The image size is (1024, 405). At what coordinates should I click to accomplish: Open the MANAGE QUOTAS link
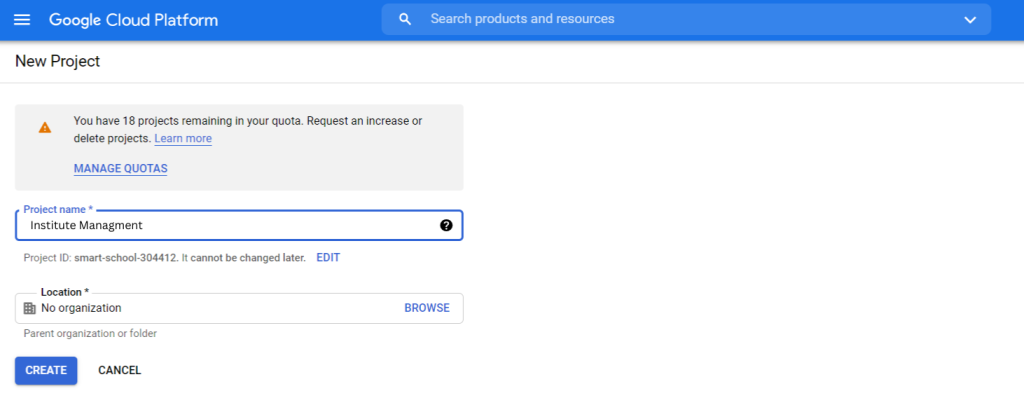point(120,168)
